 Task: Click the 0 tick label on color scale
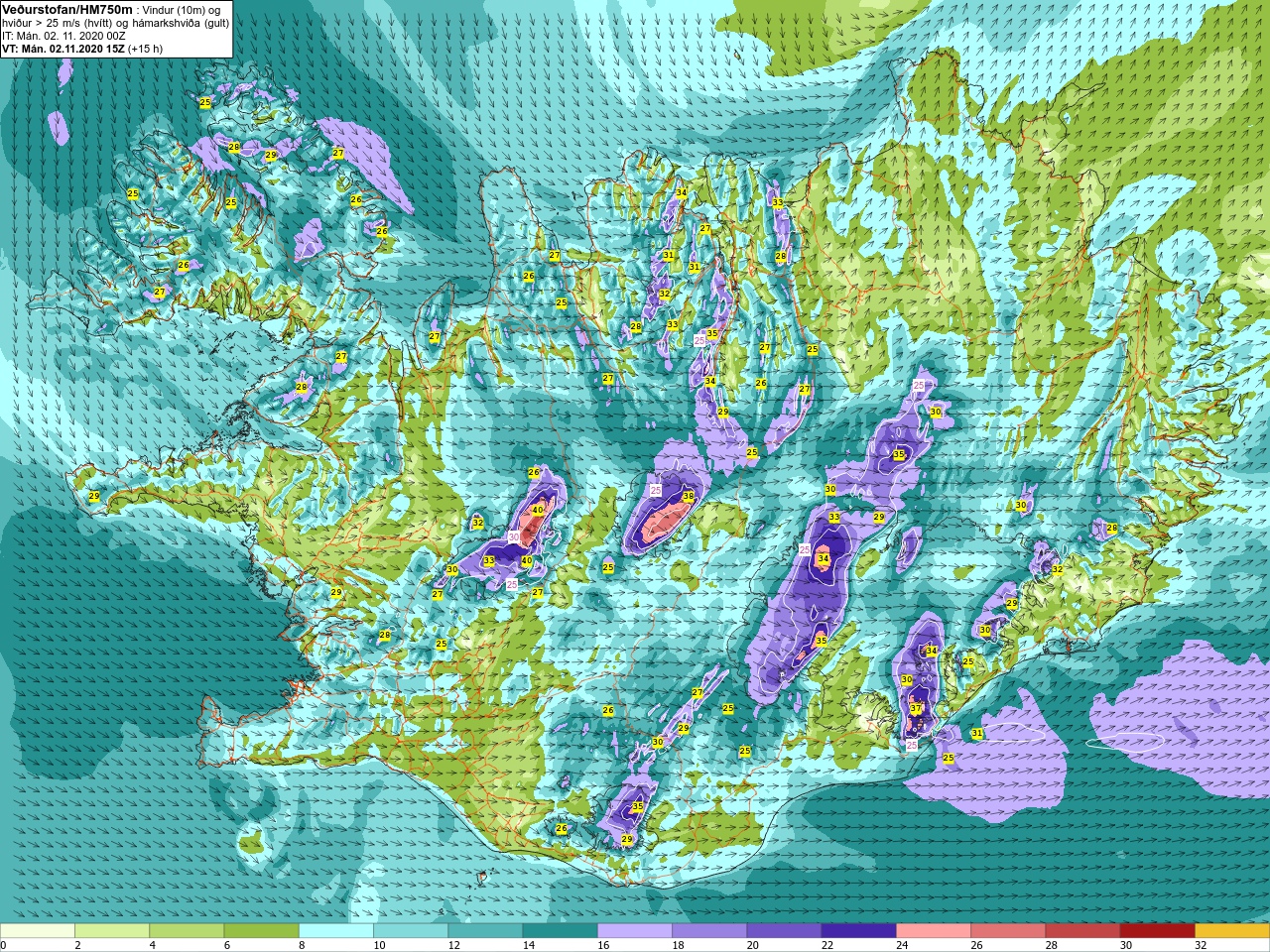[4, 945]
